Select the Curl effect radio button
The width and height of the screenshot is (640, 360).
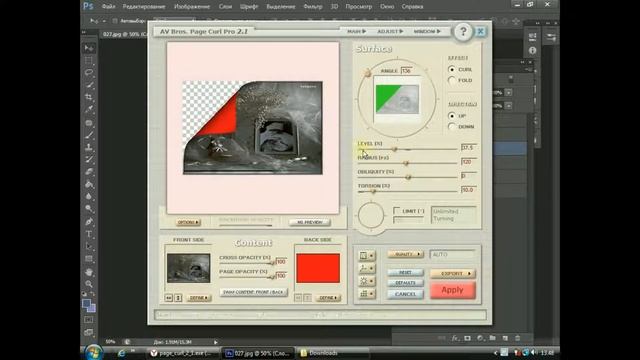[451, 69]
